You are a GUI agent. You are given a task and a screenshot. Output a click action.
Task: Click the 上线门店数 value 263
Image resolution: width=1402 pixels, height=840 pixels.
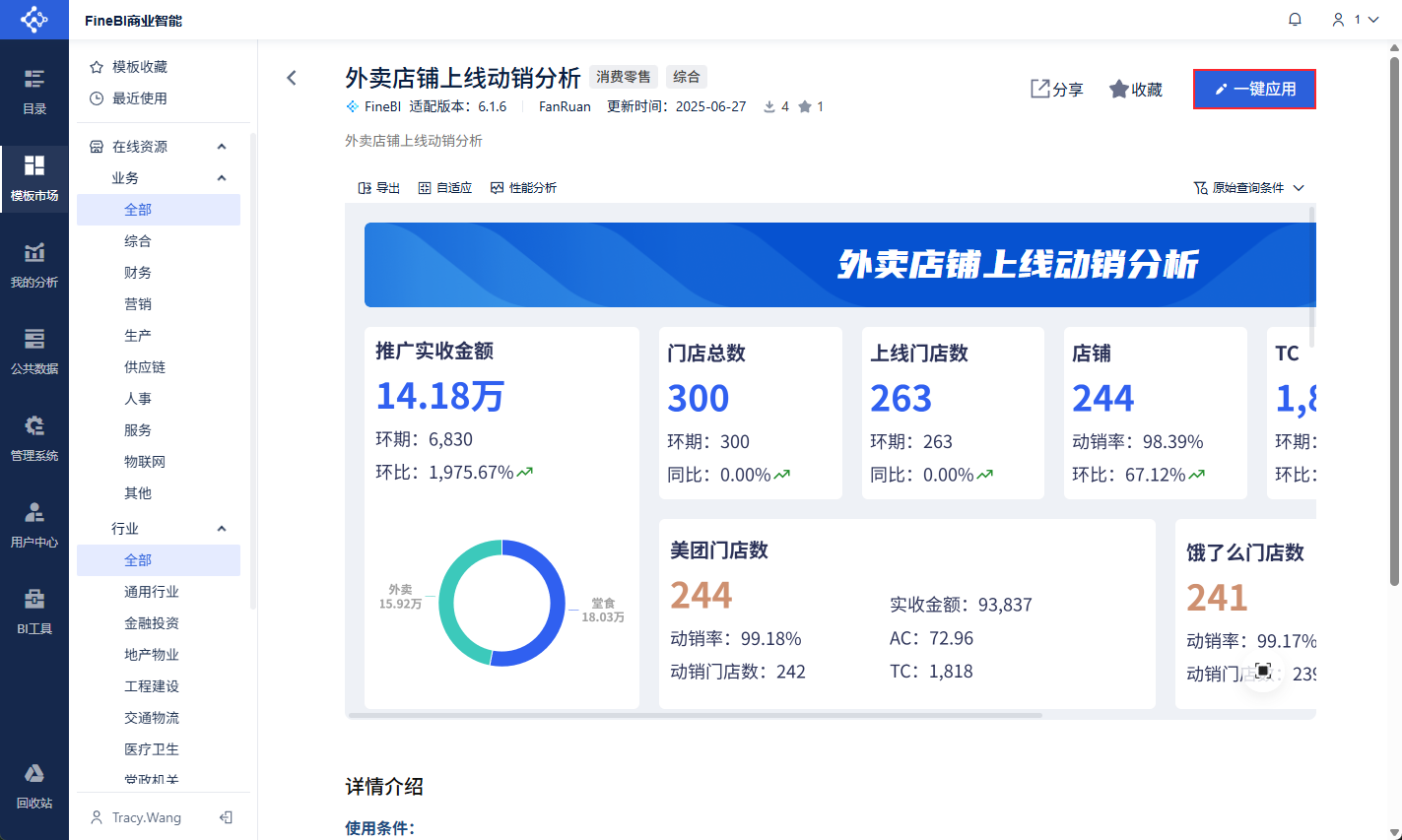(901, 398)
